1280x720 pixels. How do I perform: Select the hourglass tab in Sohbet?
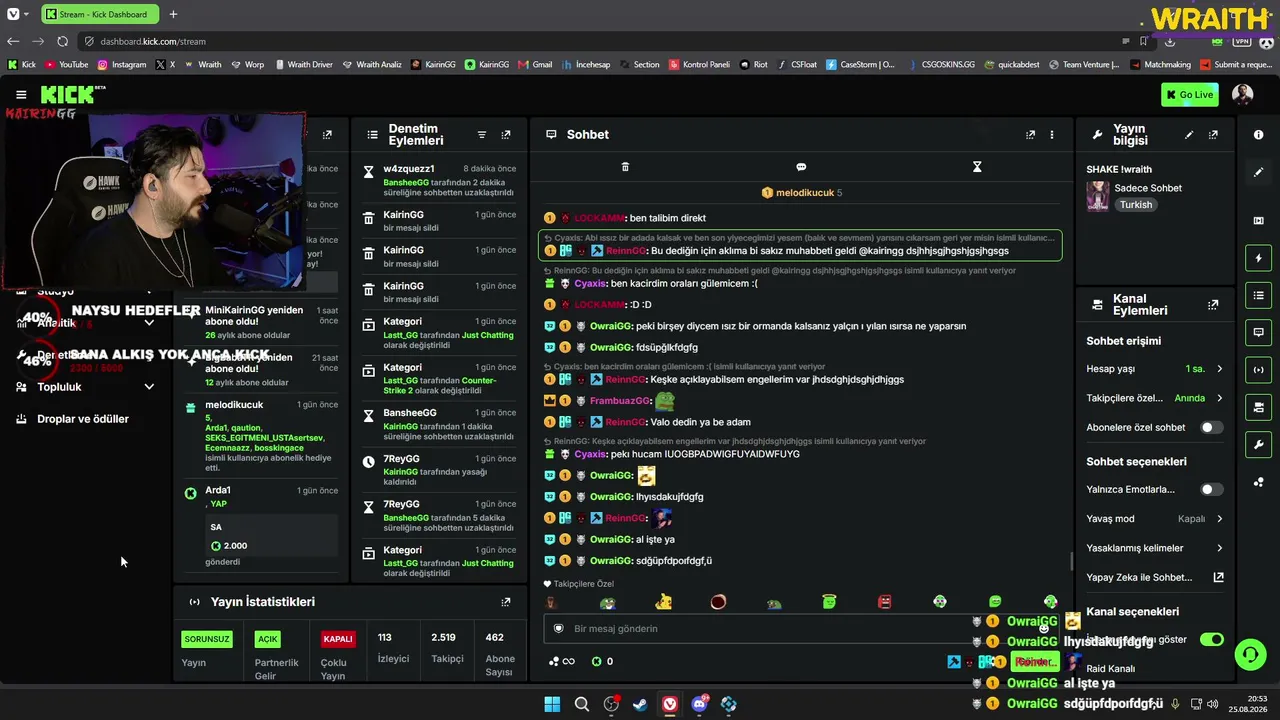[x=977, y=167]
